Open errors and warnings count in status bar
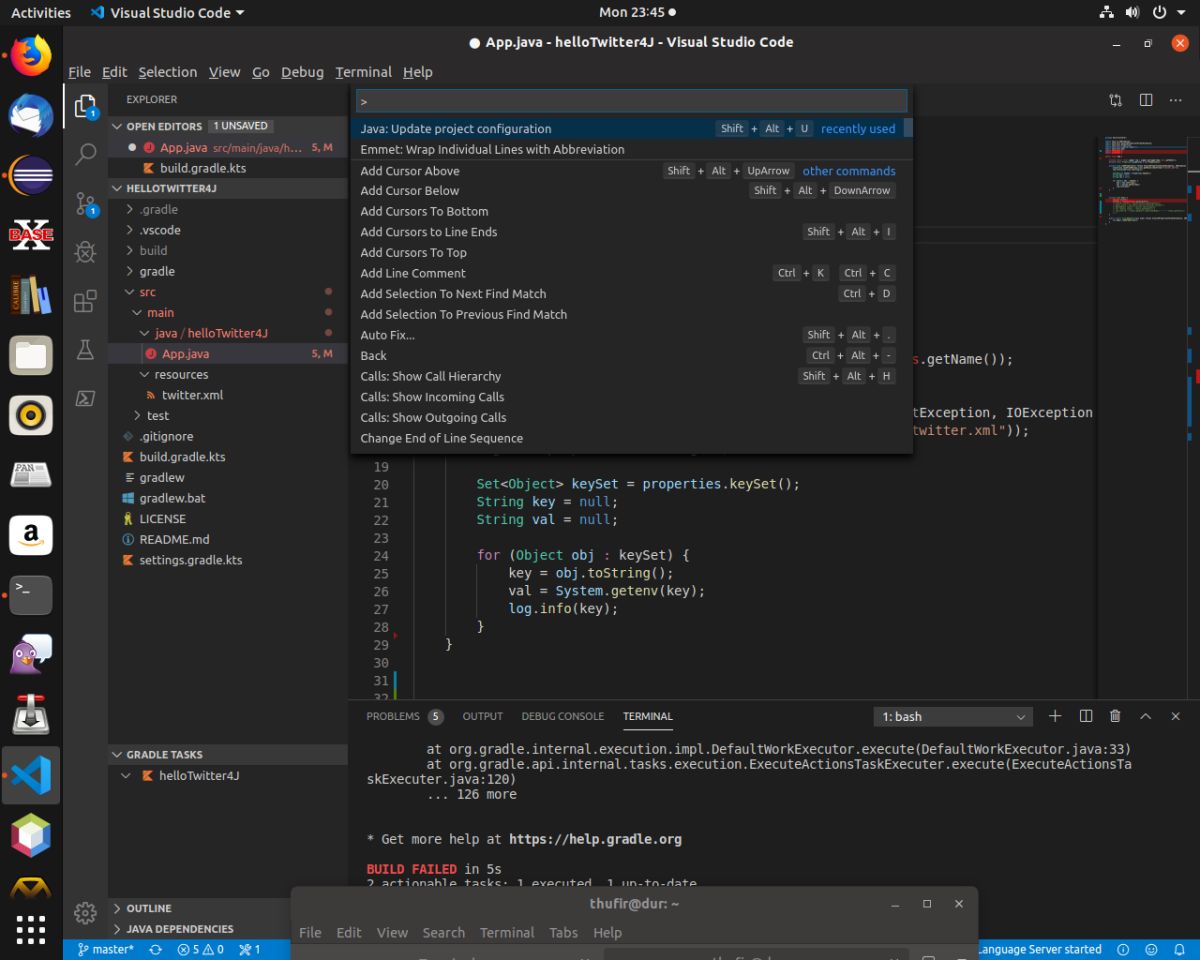1200x960 pixels. 201,949
